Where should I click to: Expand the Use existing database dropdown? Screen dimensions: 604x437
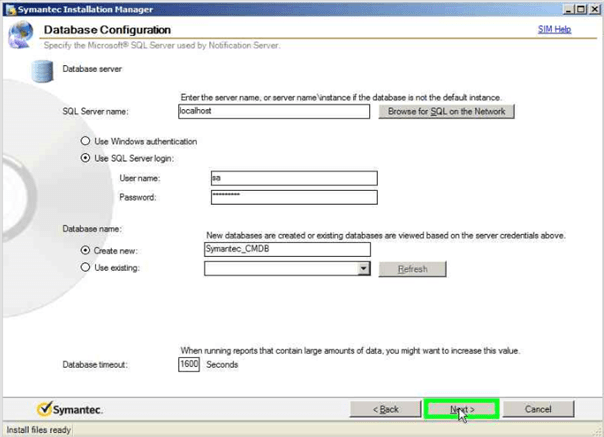click(364, 269)
